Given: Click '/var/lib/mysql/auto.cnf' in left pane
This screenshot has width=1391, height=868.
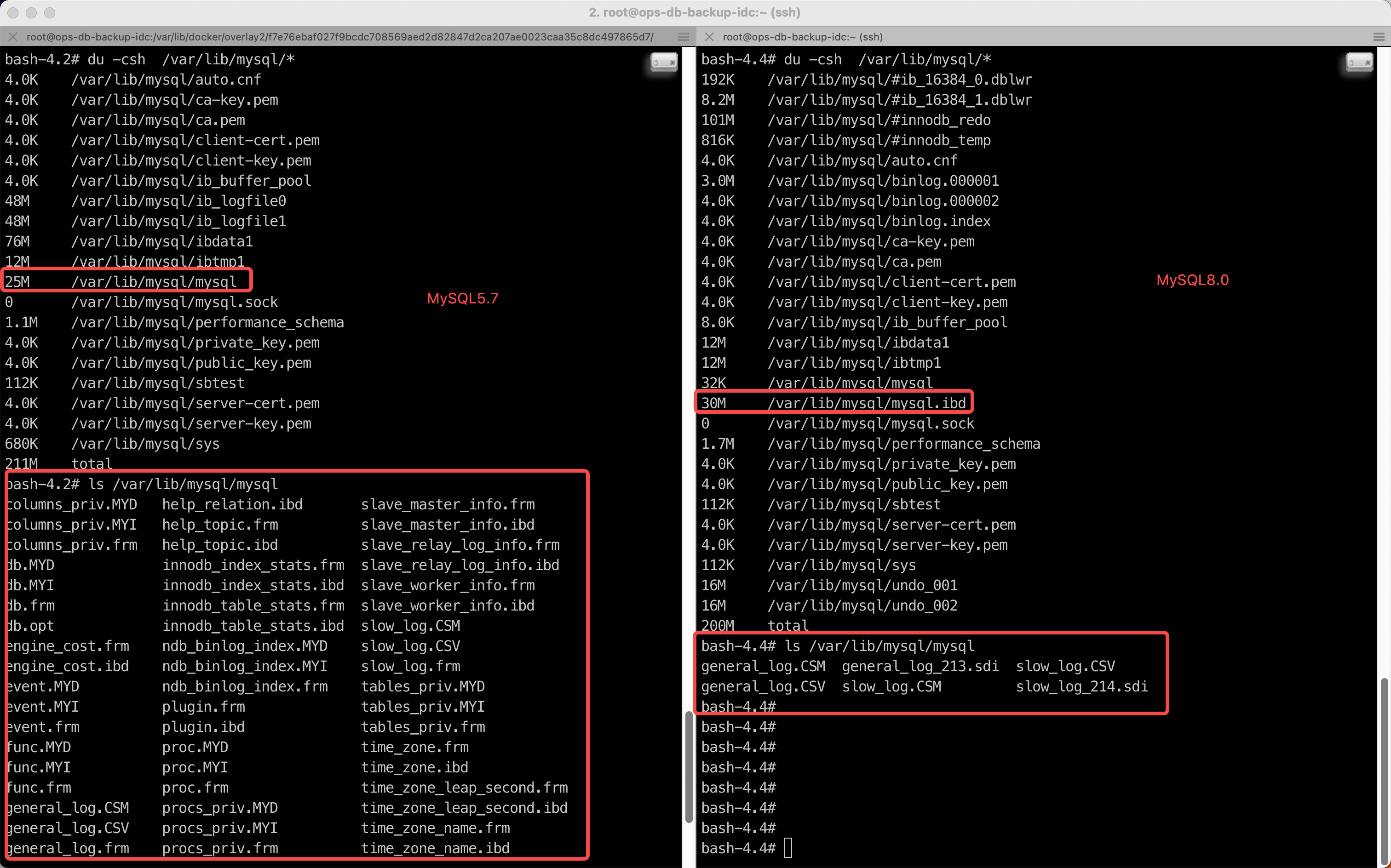Looking at the screenshot, I should [x=166, y=80].
